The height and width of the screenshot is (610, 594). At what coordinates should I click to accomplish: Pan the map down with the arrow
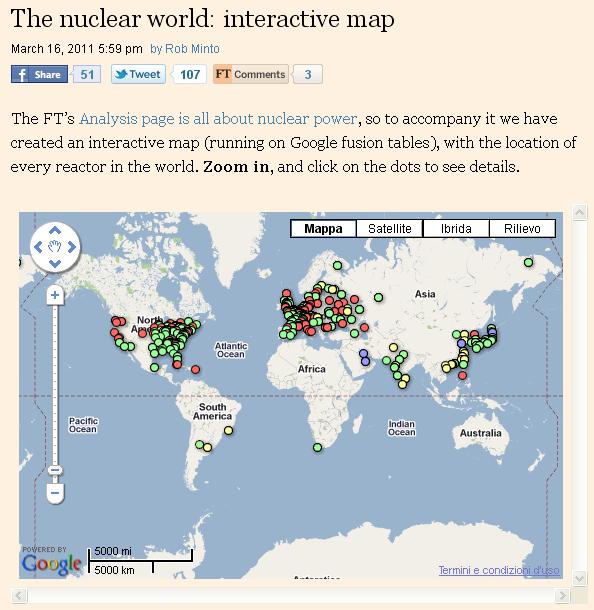pyautogui.click(x=55, y=264)
